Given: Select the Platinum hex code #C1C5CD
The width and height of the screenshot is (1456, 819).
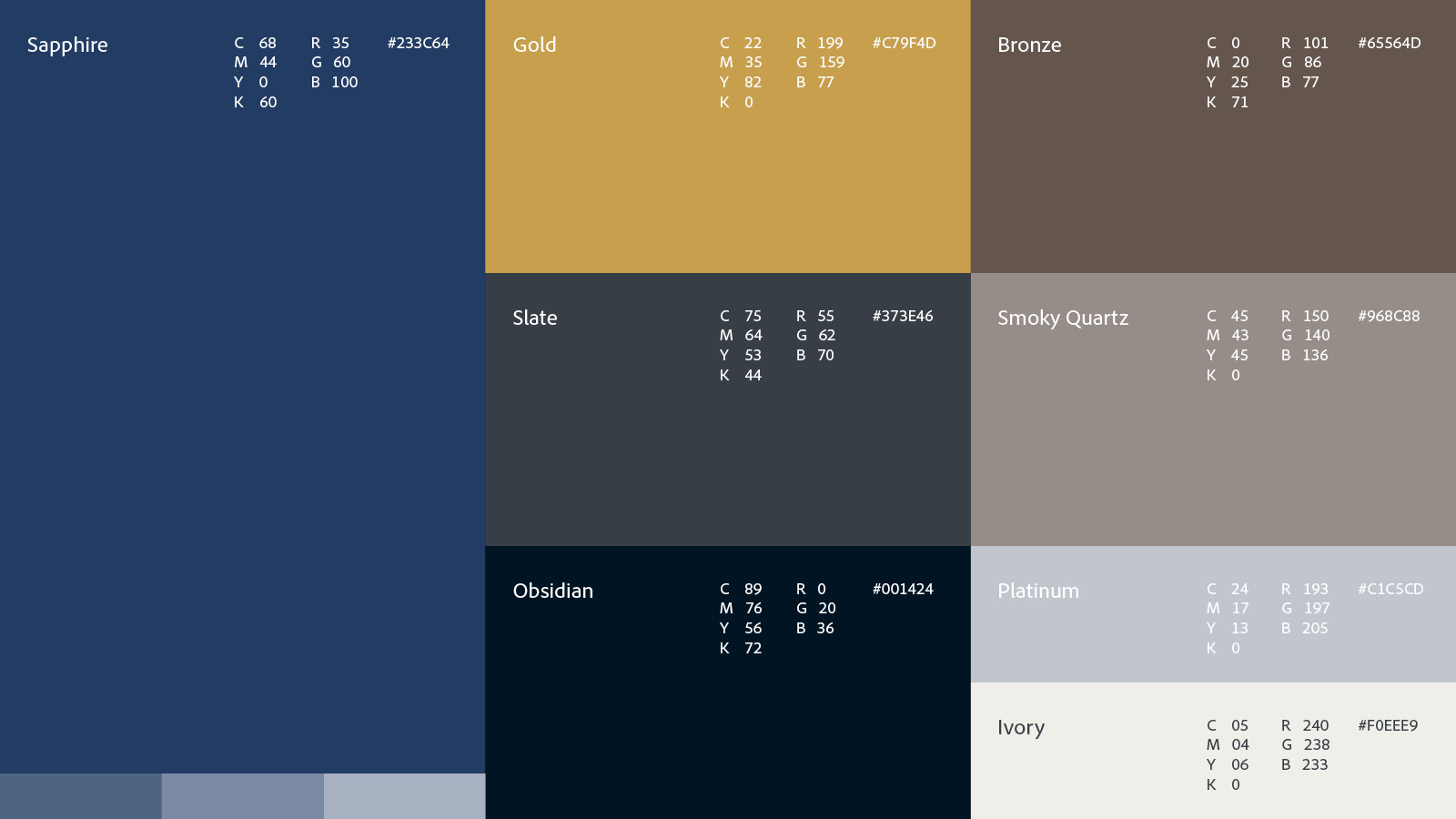Looking at the screenshot, I should 1390,589.
